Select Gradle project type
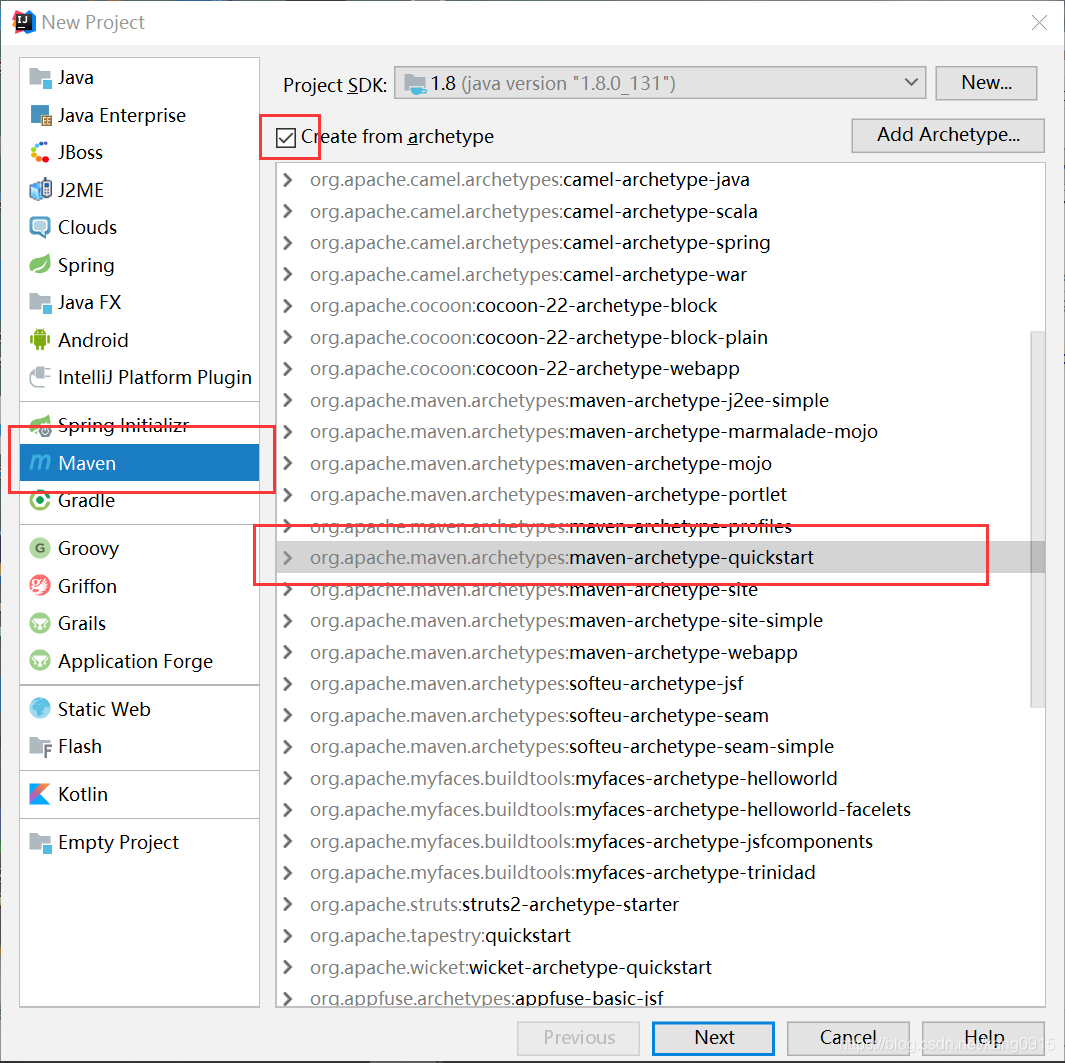This screenshot has height=1063, width=1065. pyautogui.click(x=139, y=501)
